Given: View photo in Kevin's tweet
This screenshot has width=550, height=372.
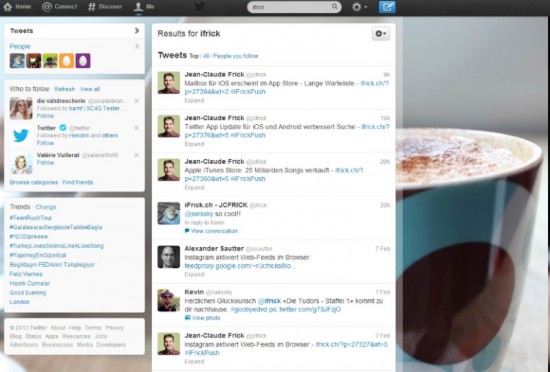Looking at the screenshot, I should point(206,318).
